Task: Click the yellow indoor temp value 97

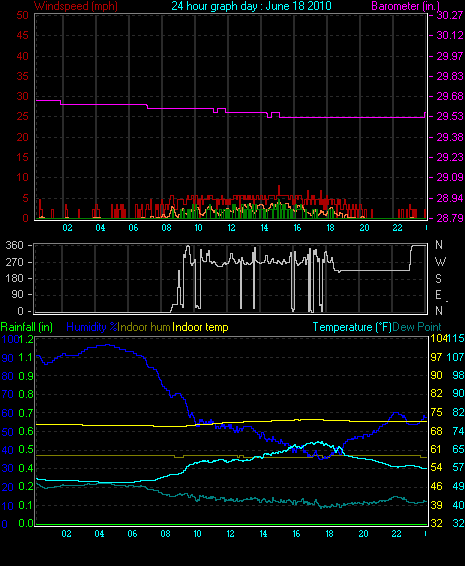Action: click(x=436, y=357)
